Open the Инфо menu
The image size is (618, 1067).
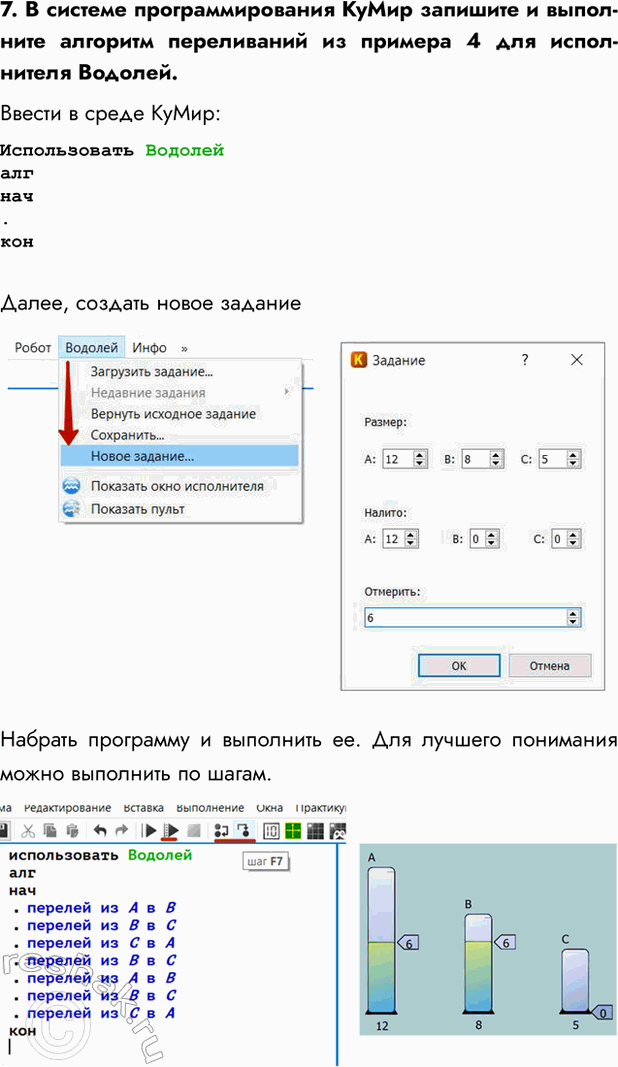point(150,348)
